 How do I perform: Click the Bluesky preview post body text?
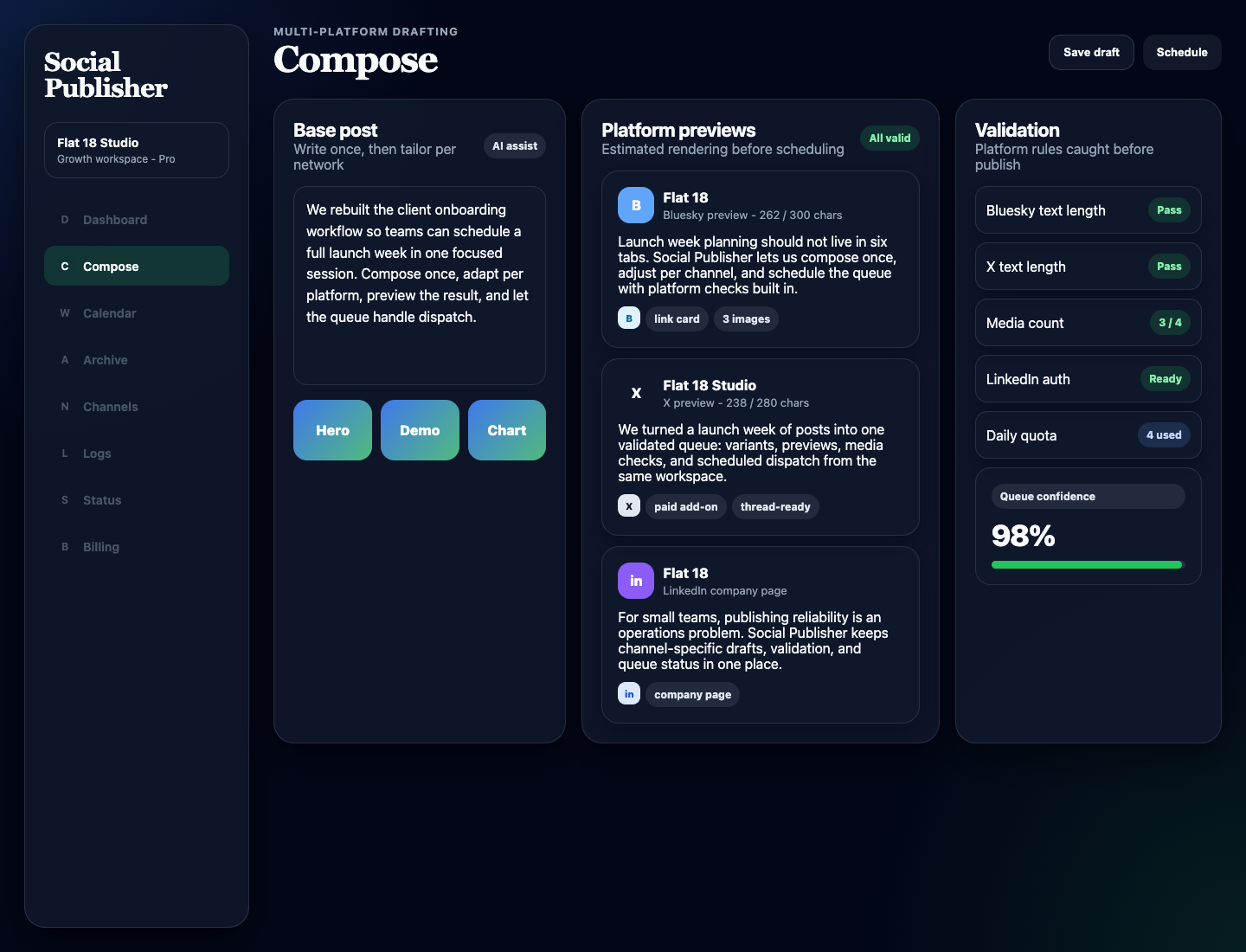(757, 265)
